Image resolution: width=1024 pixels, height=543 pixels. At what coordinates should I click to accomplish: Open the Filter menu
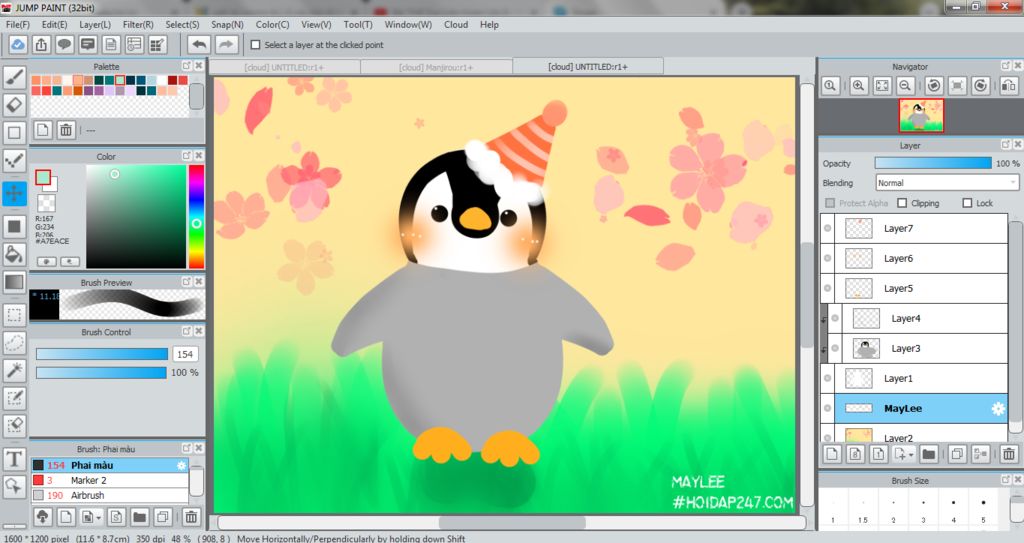138,24
